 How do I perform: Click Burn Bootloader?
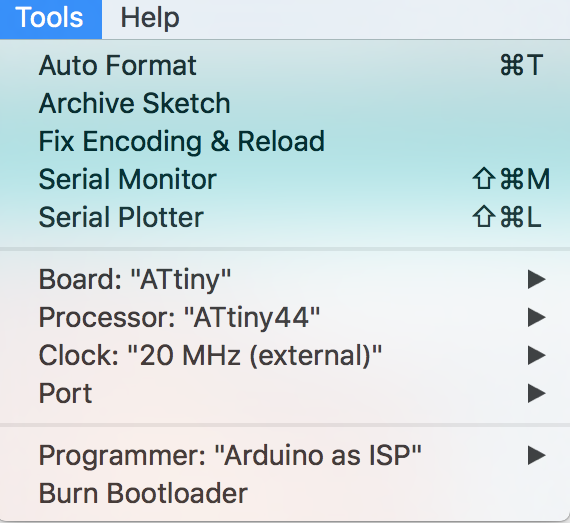(x=285, y=493)
